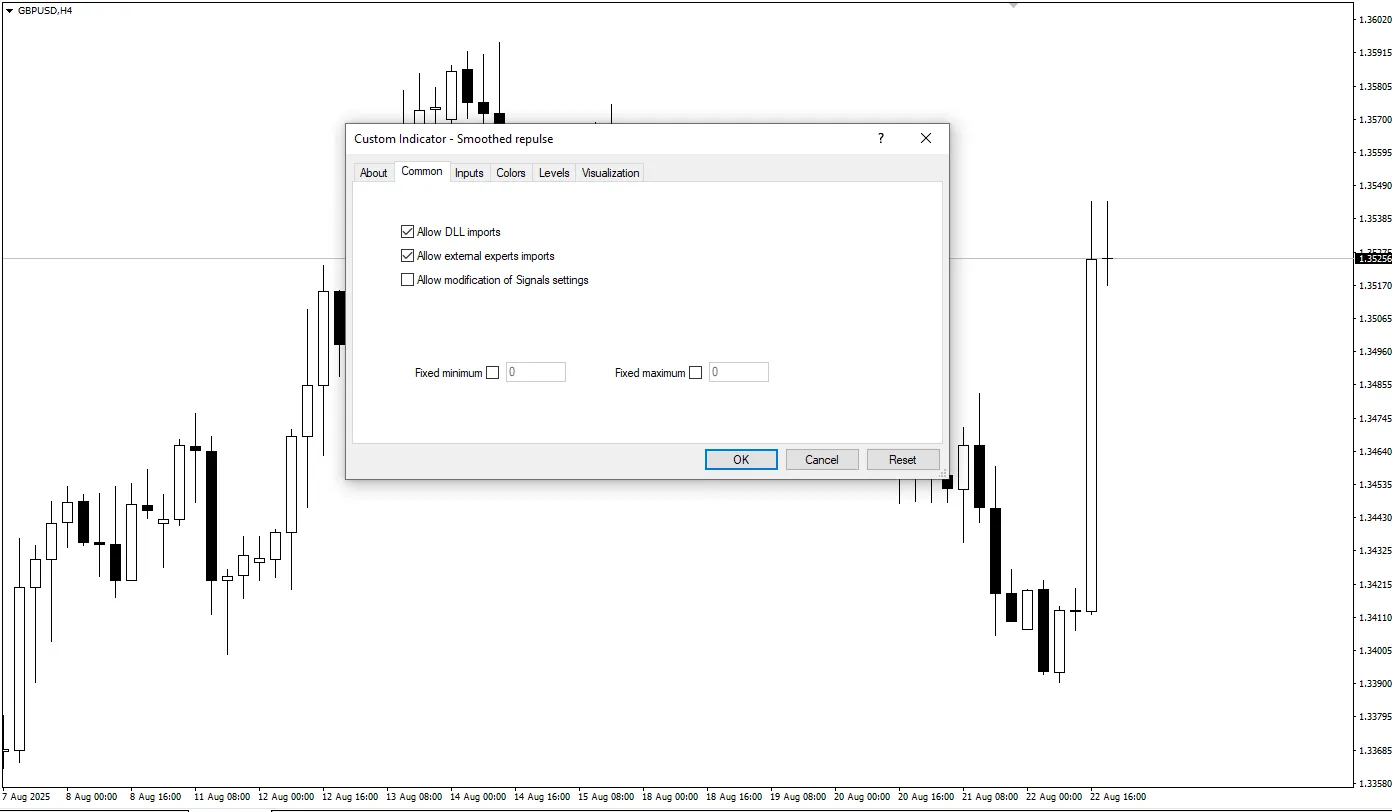Enable Allow modification of Signals settings
Screen dimensions: 1392x812
(407, 280)
